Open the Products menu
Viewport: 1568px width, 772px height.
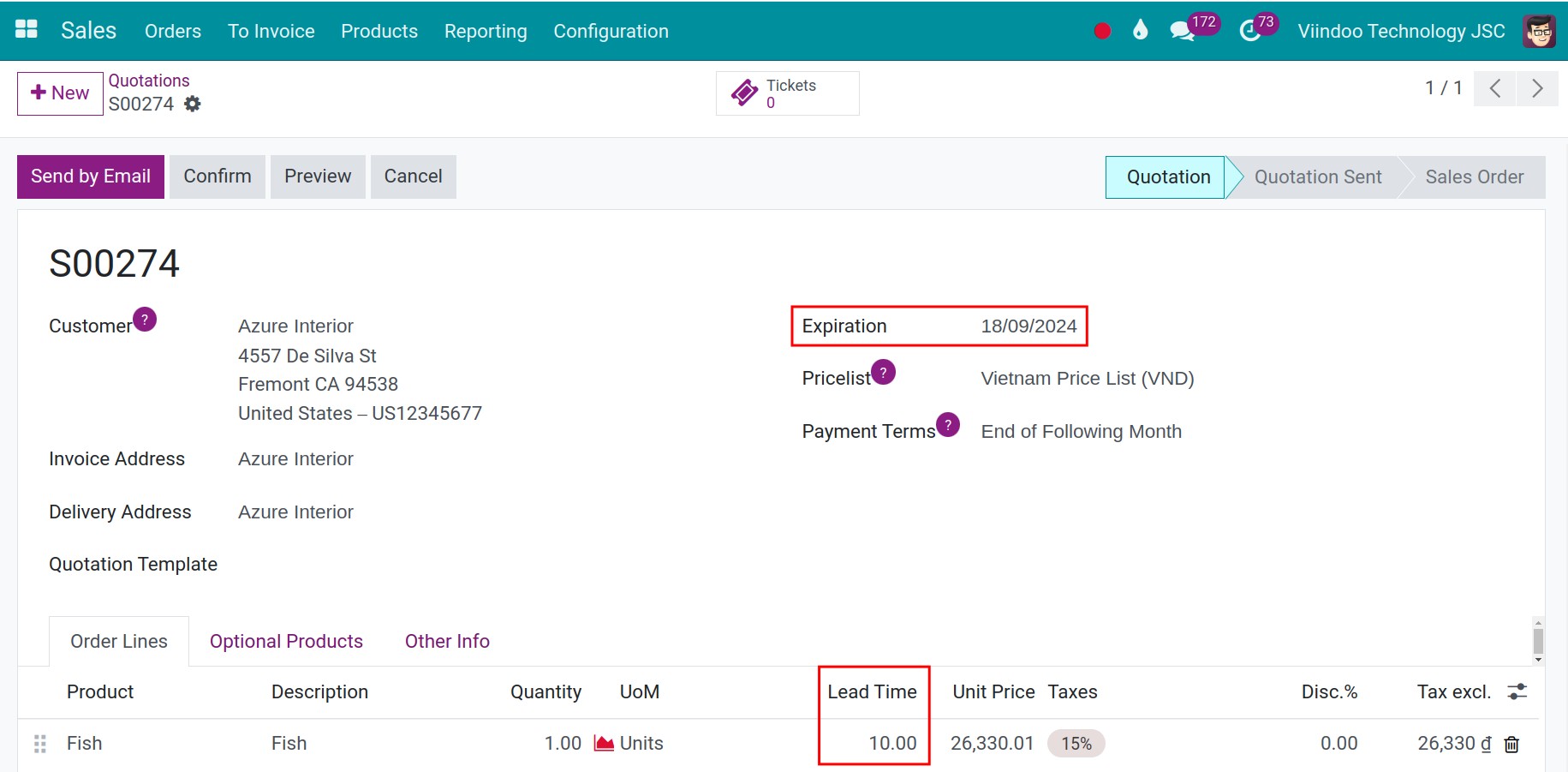[x=379, y=31]
